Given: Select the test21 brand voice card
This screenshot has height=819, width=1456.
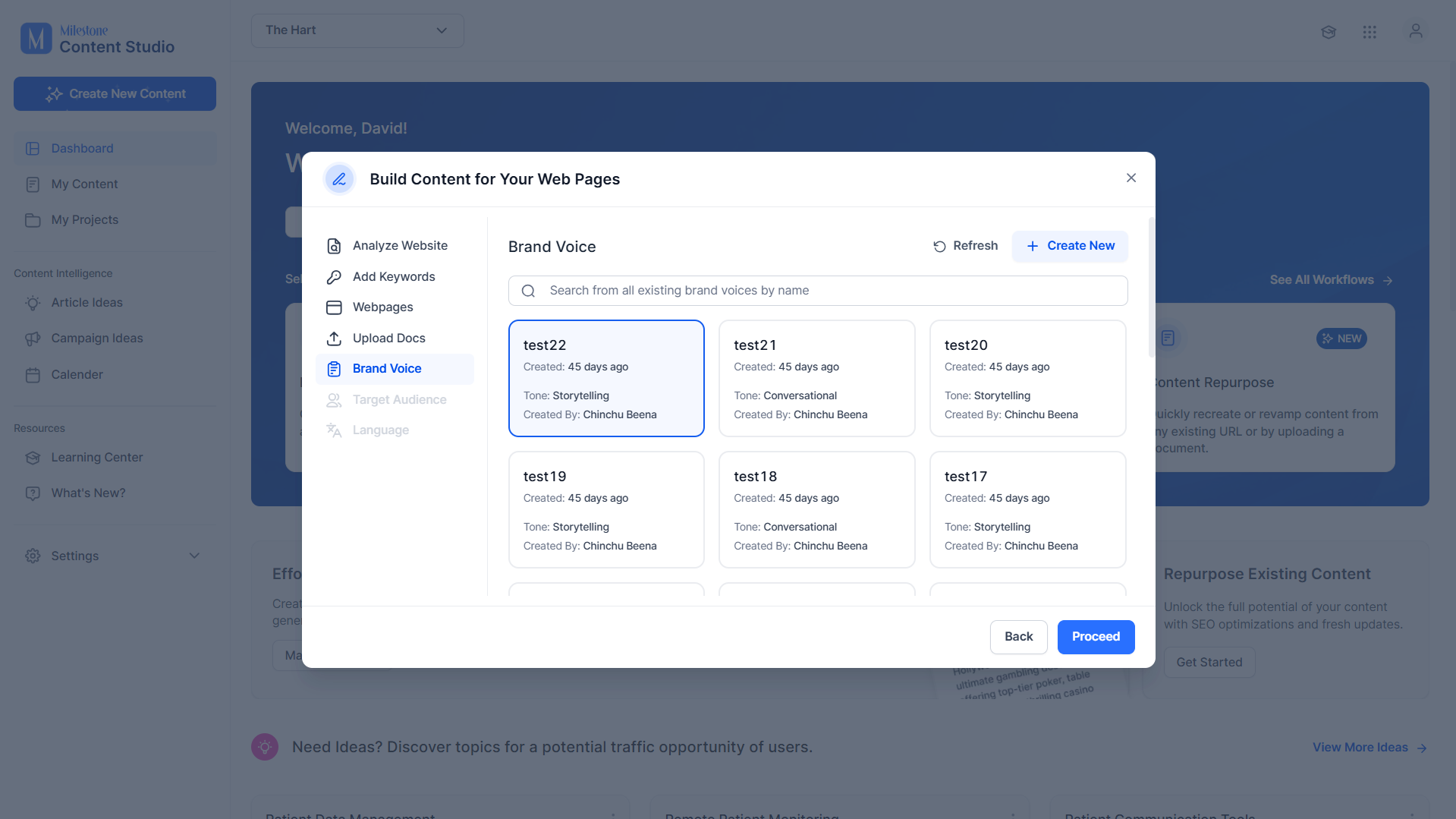Looking at the screenshot, I should pyautogui.click(x=816, y=378).
